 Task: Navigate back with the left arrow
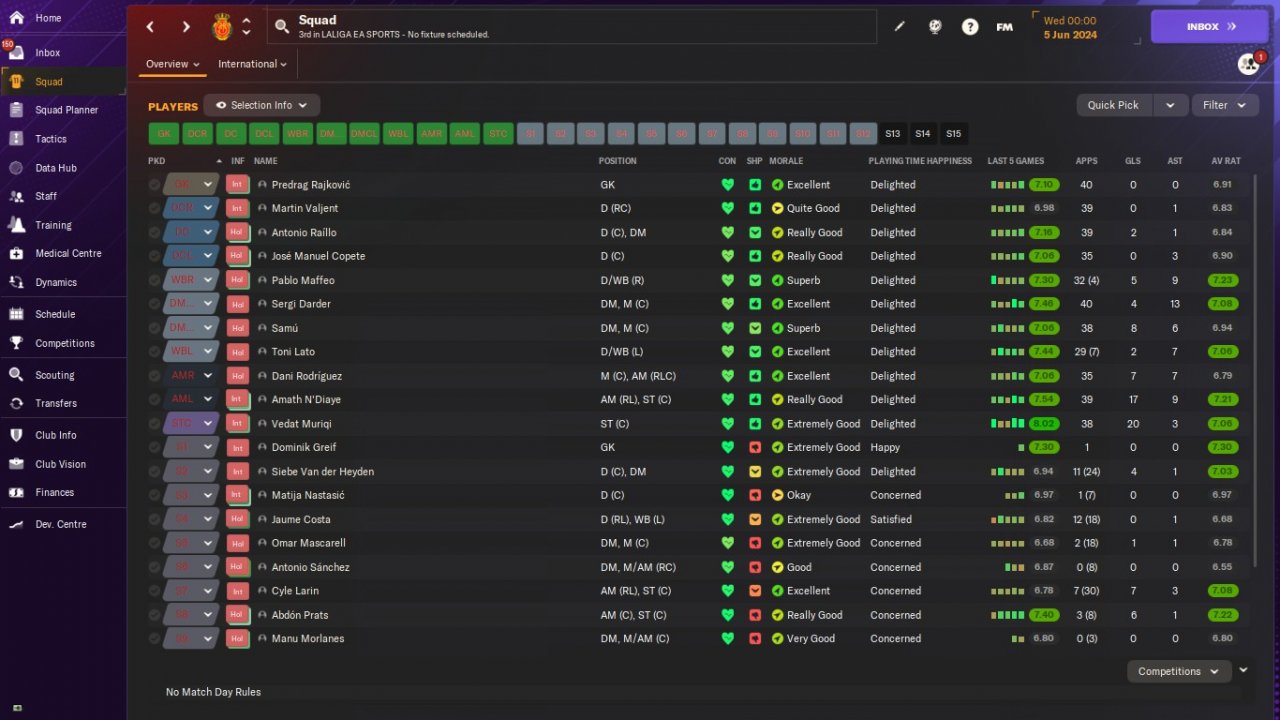pos(150,27)
